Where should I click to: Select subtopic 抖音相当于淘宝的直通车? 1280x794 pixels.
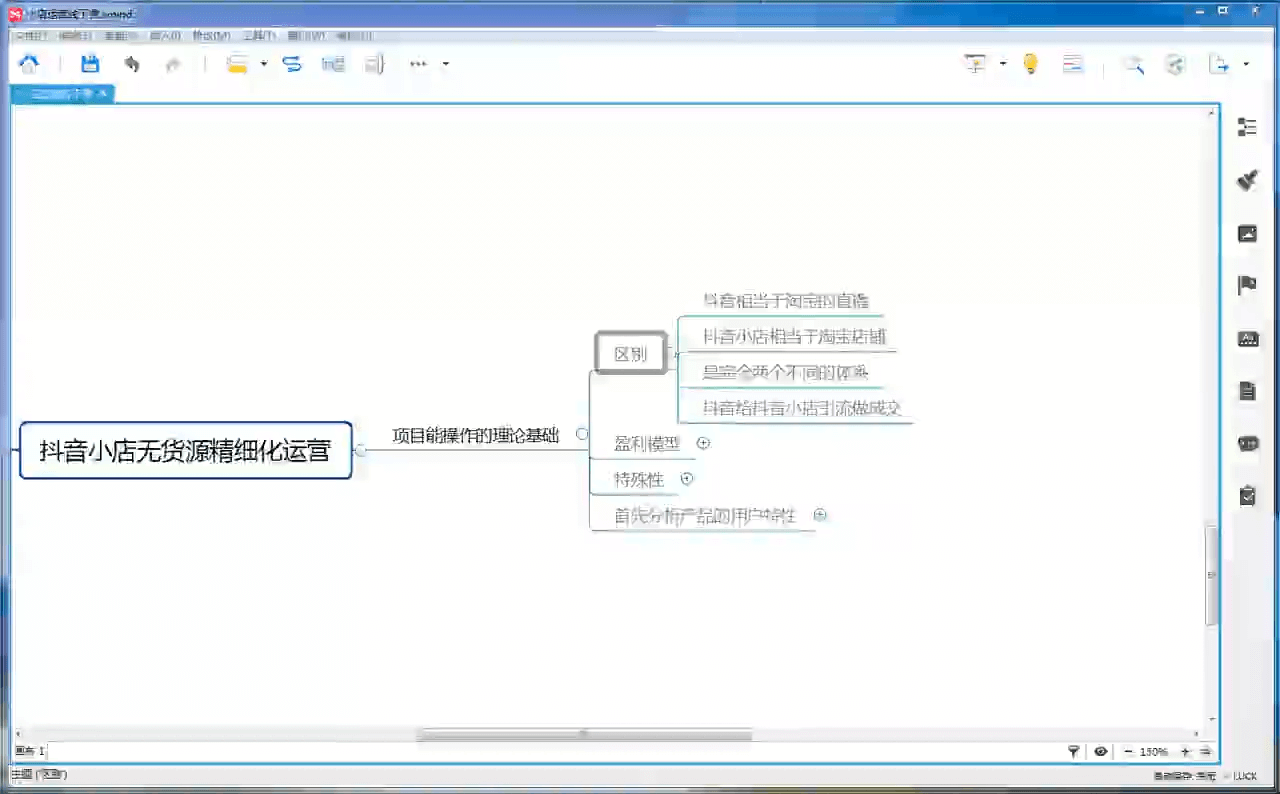tap(786, 300)
